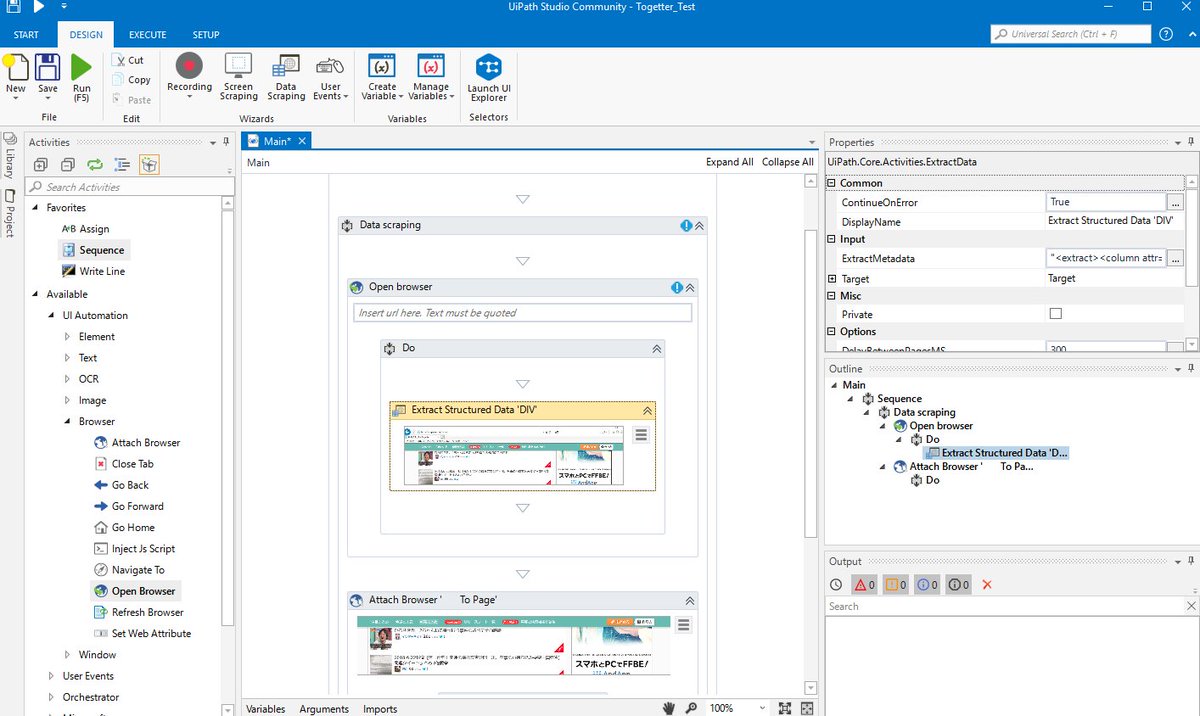1200x716 pixels.
Task: Expand the OCR activities group
Action: click(69, 379)
